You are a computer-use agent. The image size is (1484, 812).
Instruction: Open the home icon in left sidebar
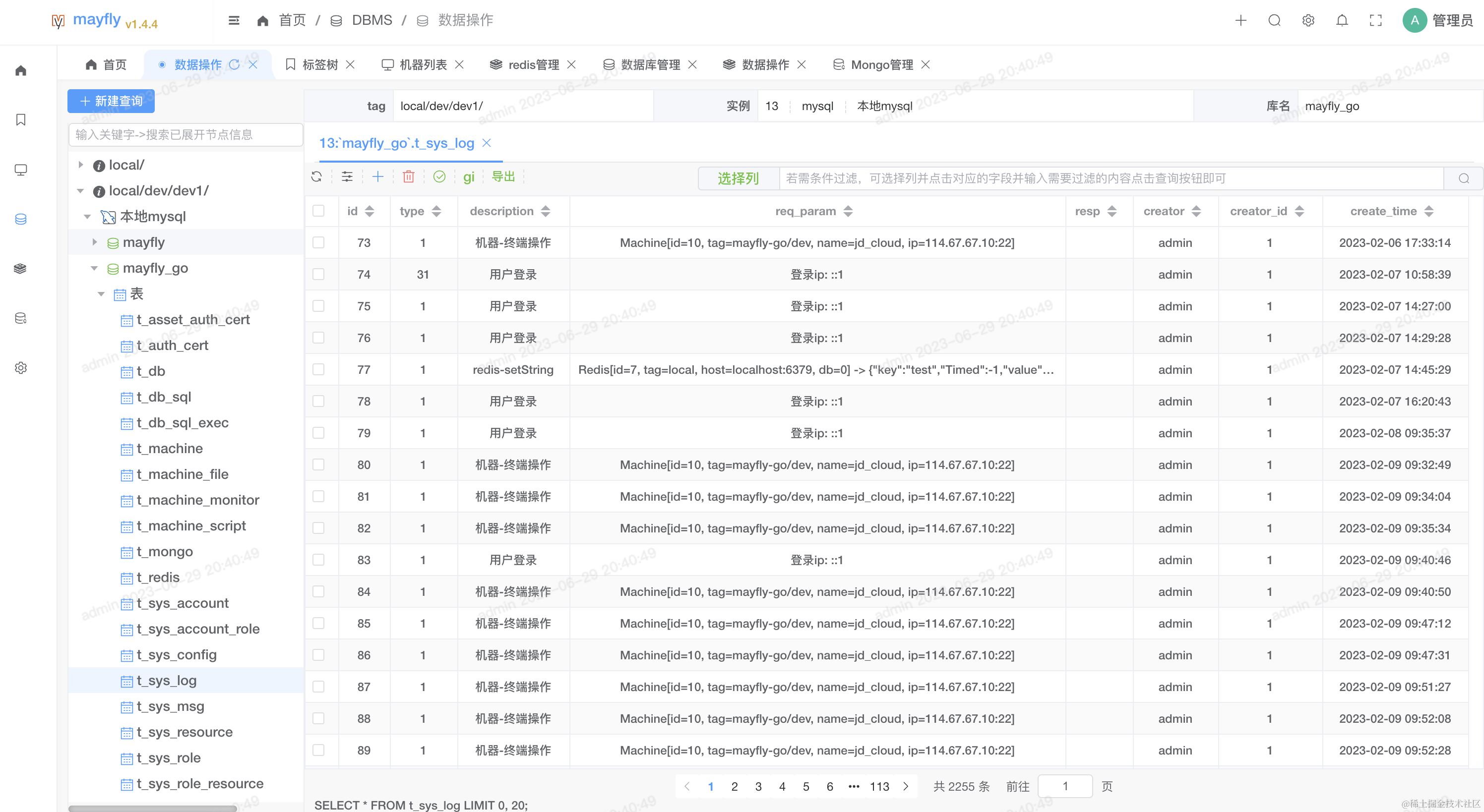(21, 70)
